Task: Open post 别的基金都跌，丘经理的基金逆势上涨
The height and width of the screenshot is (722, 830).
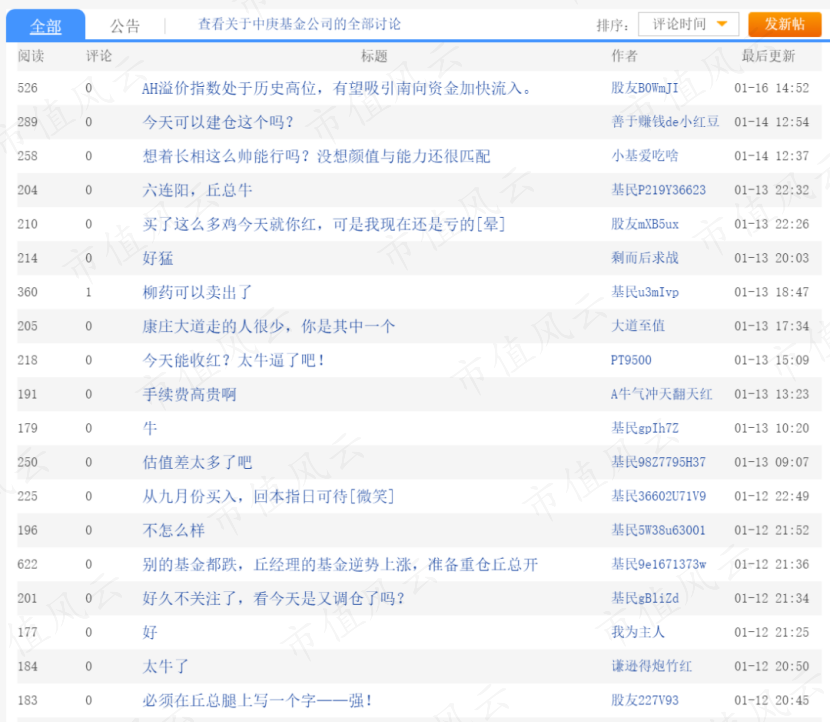Action: [x=340, y=564]
